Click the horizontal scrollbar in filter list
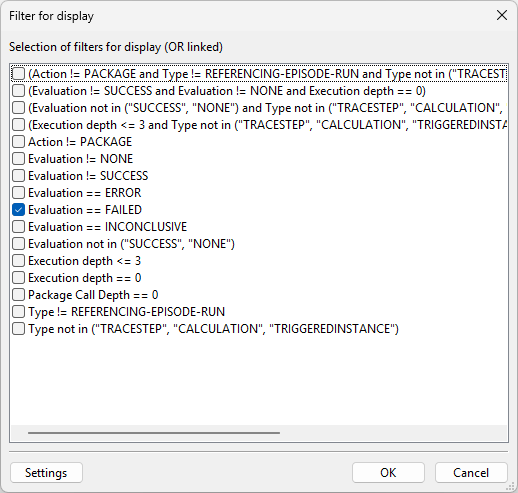 (154, 433)
